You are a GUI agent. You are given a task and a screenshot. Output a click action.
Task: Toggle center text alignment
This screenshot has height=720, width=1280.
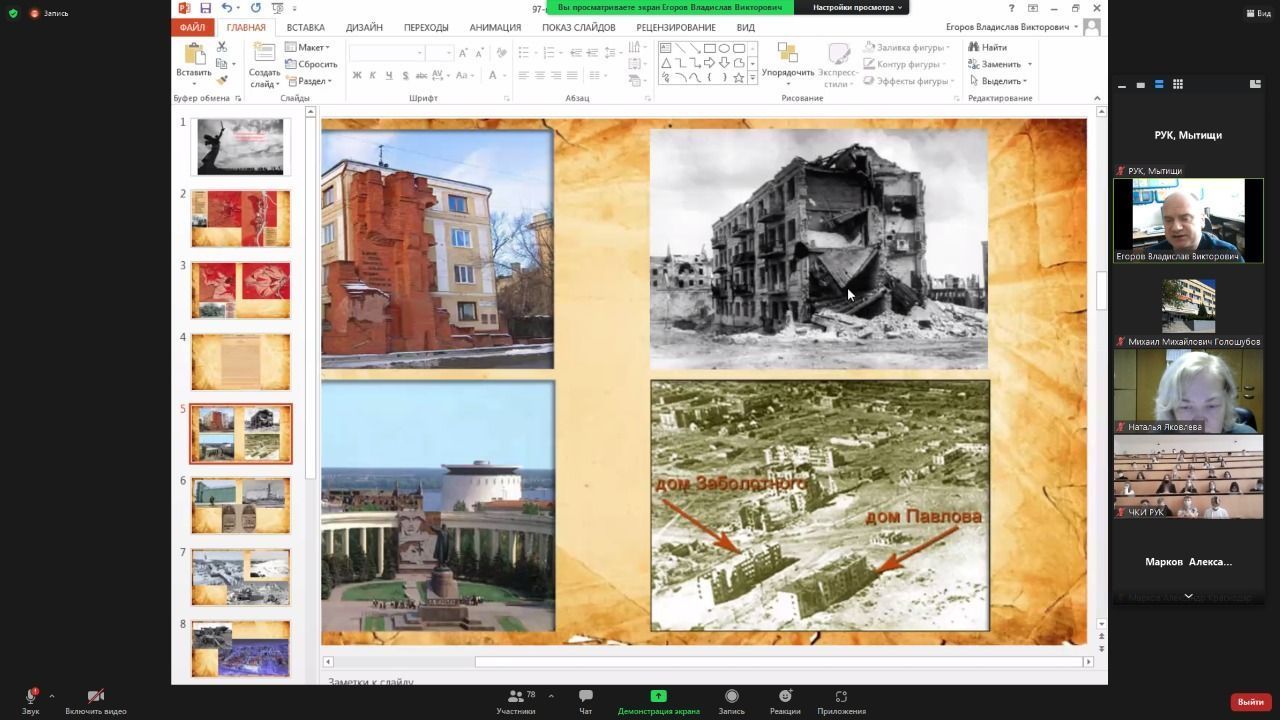540,75
